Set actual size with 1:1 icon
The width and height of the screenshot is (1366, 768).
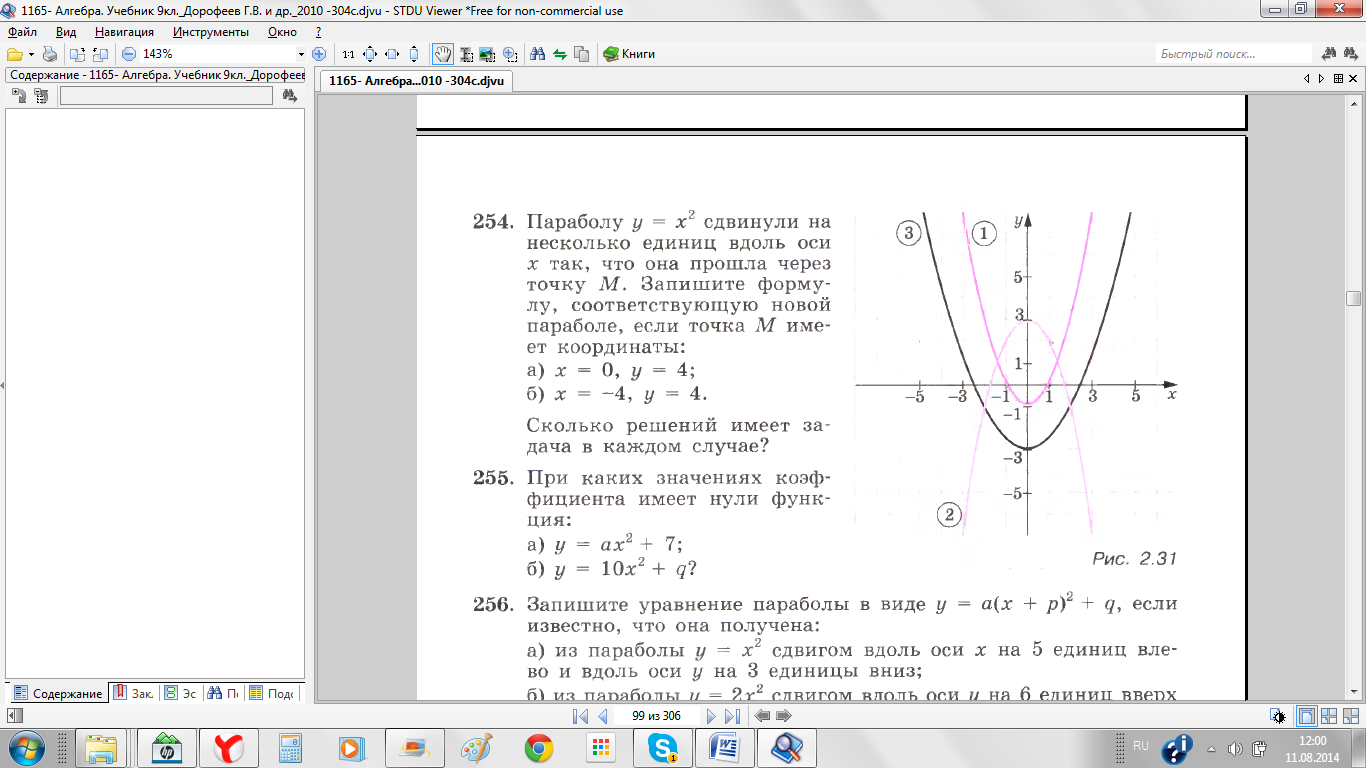point(348,54)
